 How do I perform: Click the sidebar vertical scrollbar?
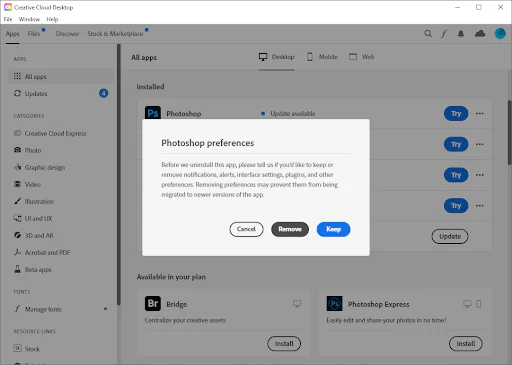pos(118,175)
